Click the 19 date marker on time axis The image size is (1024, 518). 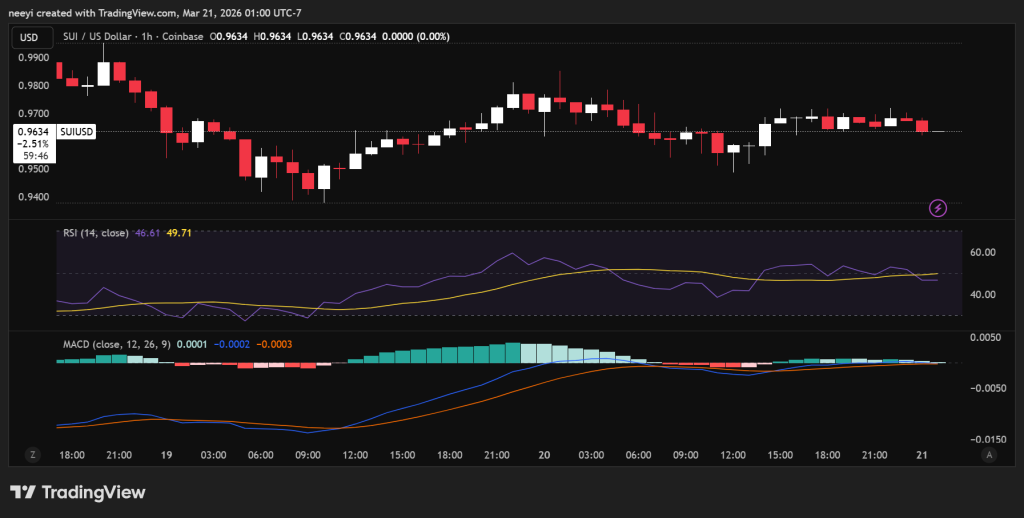[166, 455]
